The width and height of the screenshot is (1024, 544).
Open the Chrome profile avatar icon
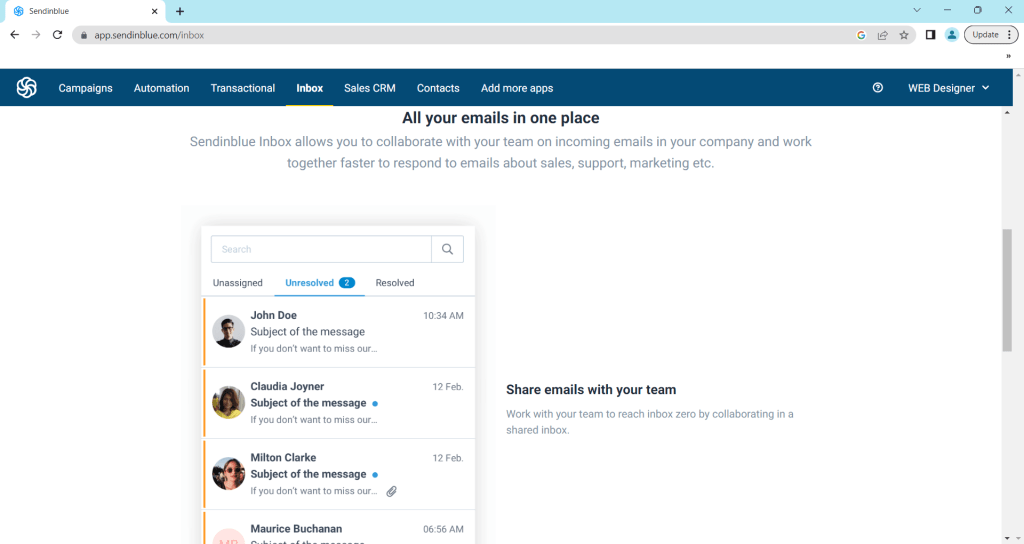(951, 35)
